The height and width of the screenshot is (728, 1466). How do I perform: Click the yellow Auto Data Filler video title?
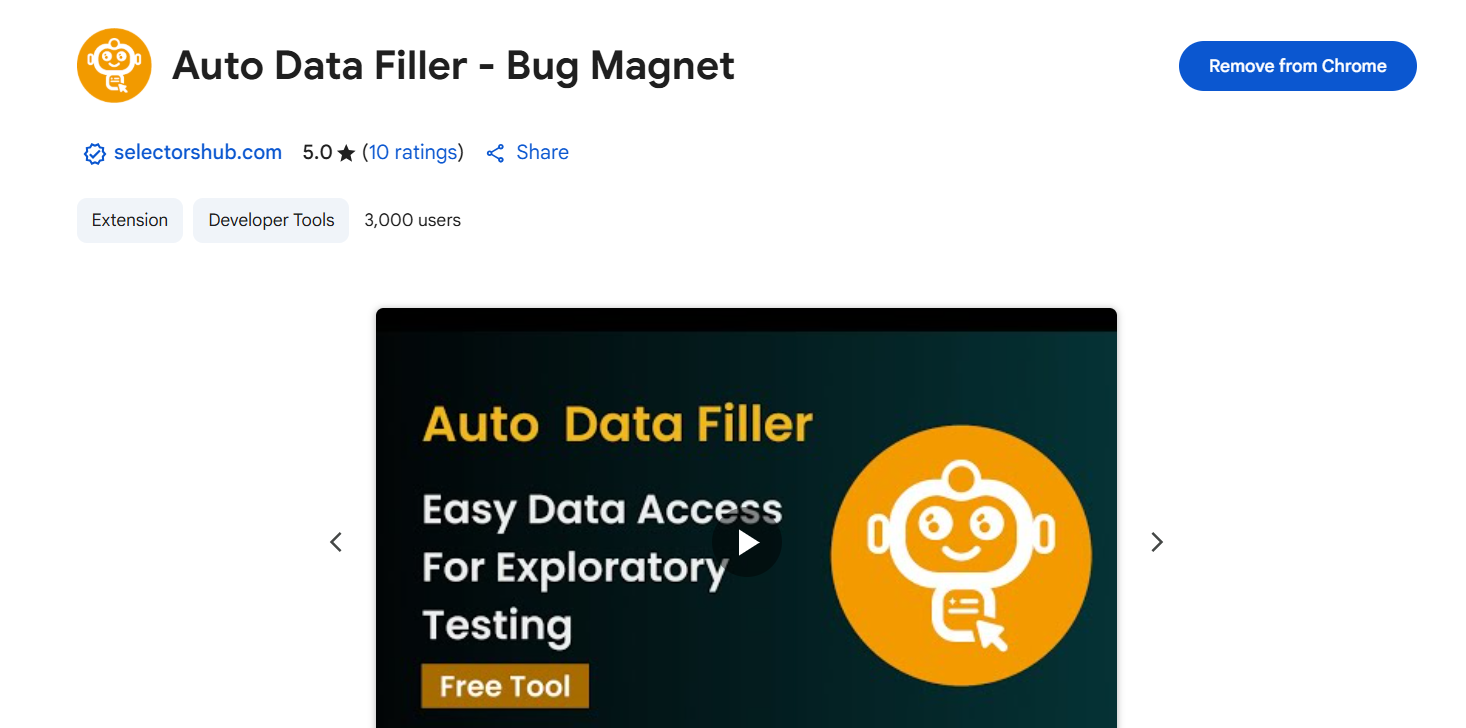(x=617, y=424)
